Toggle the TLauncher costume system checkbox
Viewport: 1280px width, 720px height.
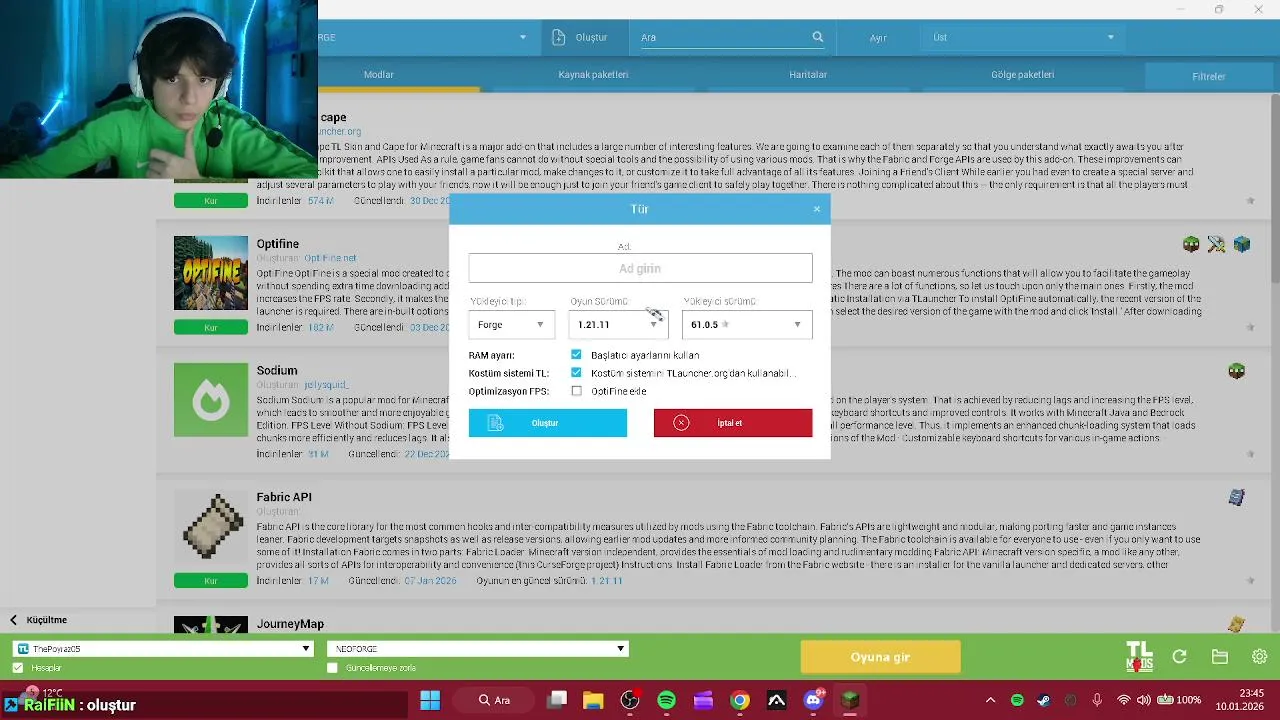576,373
